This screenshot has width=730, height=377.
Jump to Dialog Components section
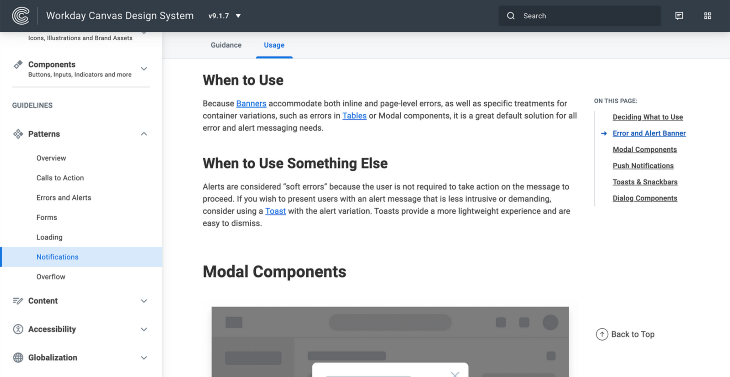coord(645,198)
